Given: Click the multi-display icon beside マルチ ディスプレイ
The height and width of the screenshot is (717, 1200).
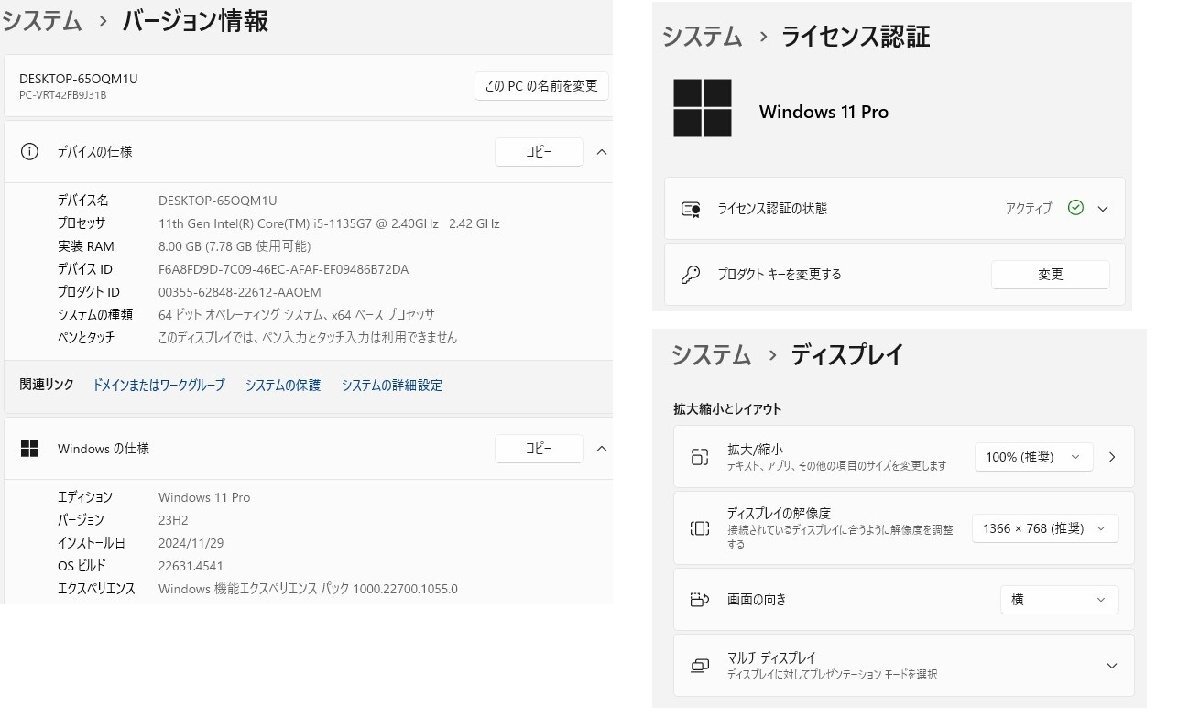Looking at the screenshot, I should (x=700, y=665).
